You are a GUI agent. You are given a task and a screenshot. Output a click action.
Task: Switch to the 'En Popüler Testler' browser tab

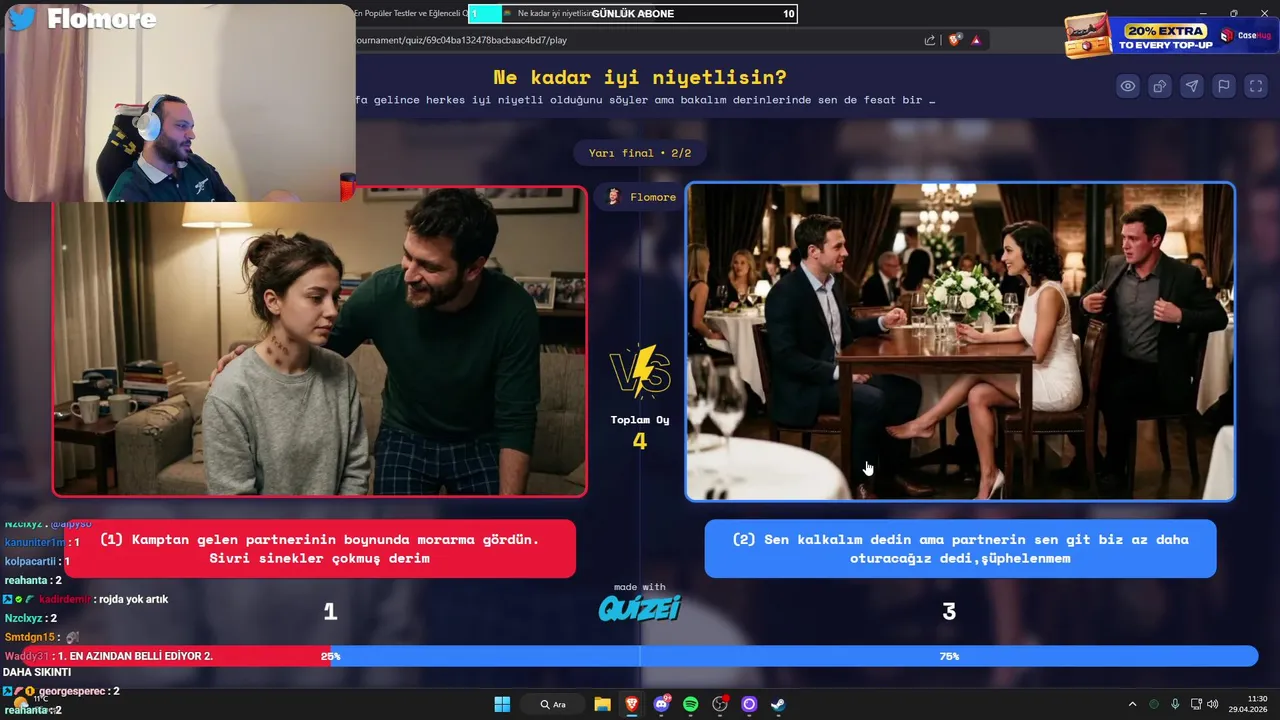pyautogui.click(x=410, y=13)
